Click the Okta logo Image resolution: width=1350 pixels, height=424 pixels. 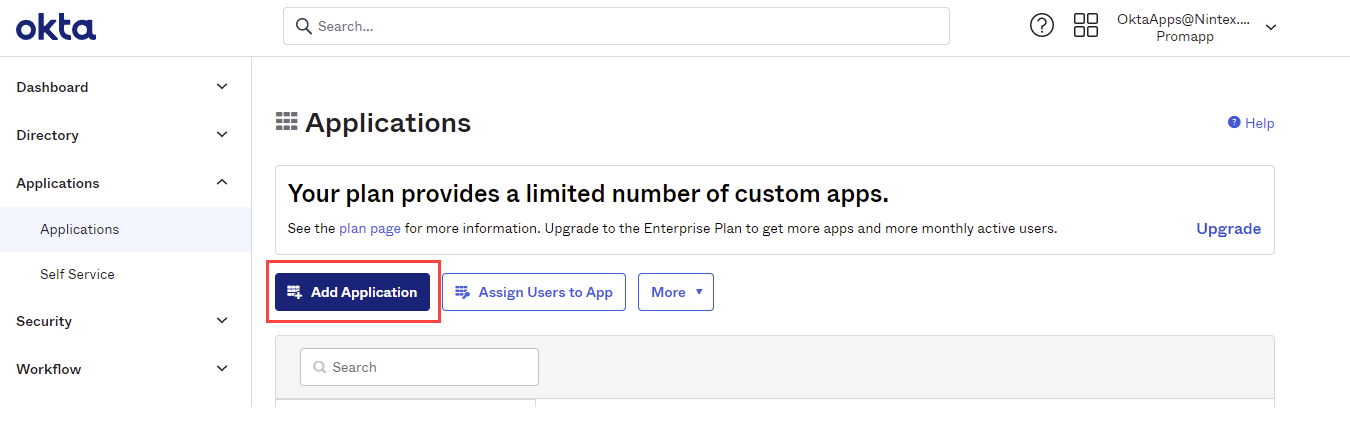(x=56, y=27)
